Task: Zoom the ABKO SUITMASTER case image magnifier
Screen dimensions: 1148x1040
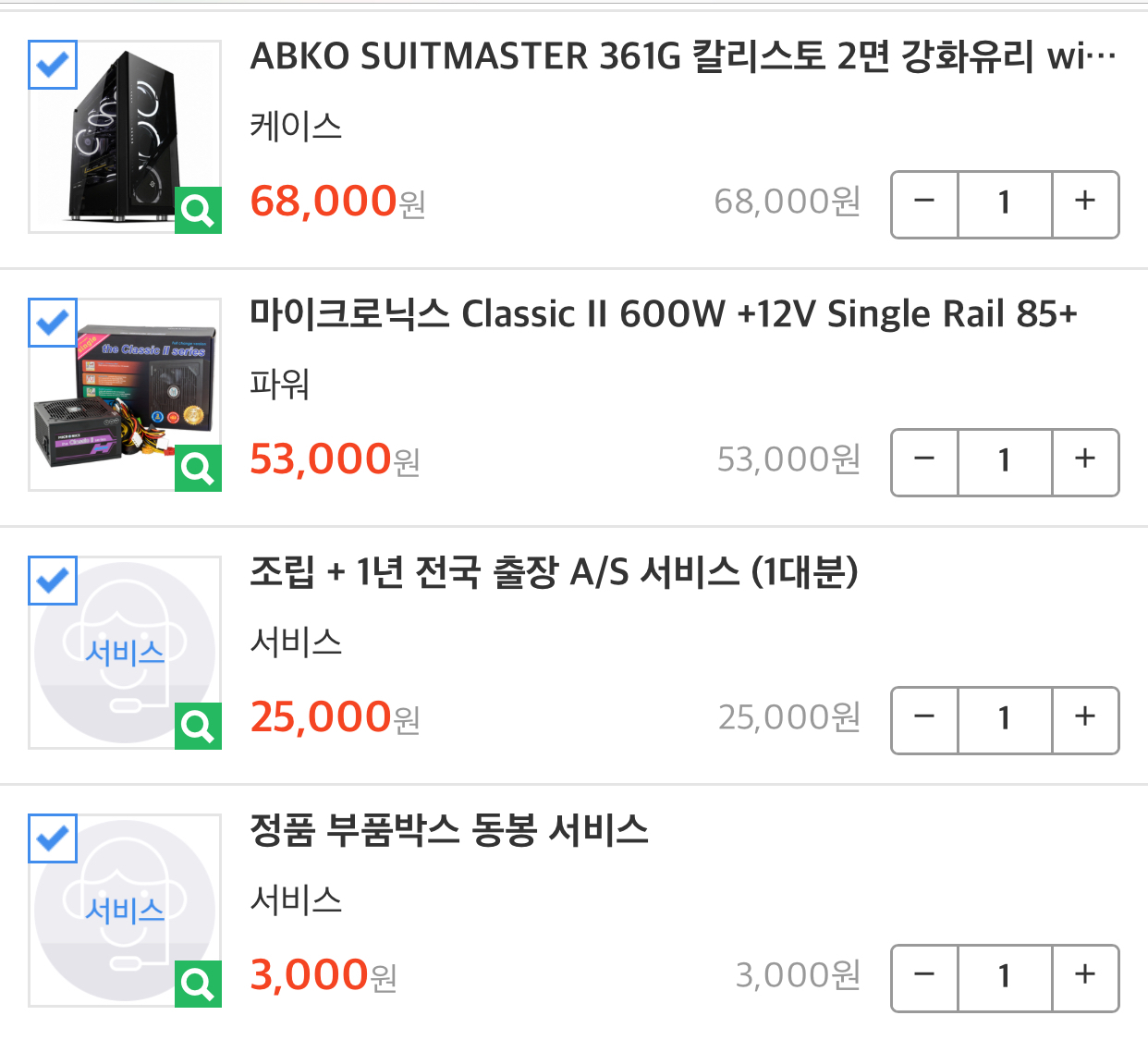Action: point(199,211)
